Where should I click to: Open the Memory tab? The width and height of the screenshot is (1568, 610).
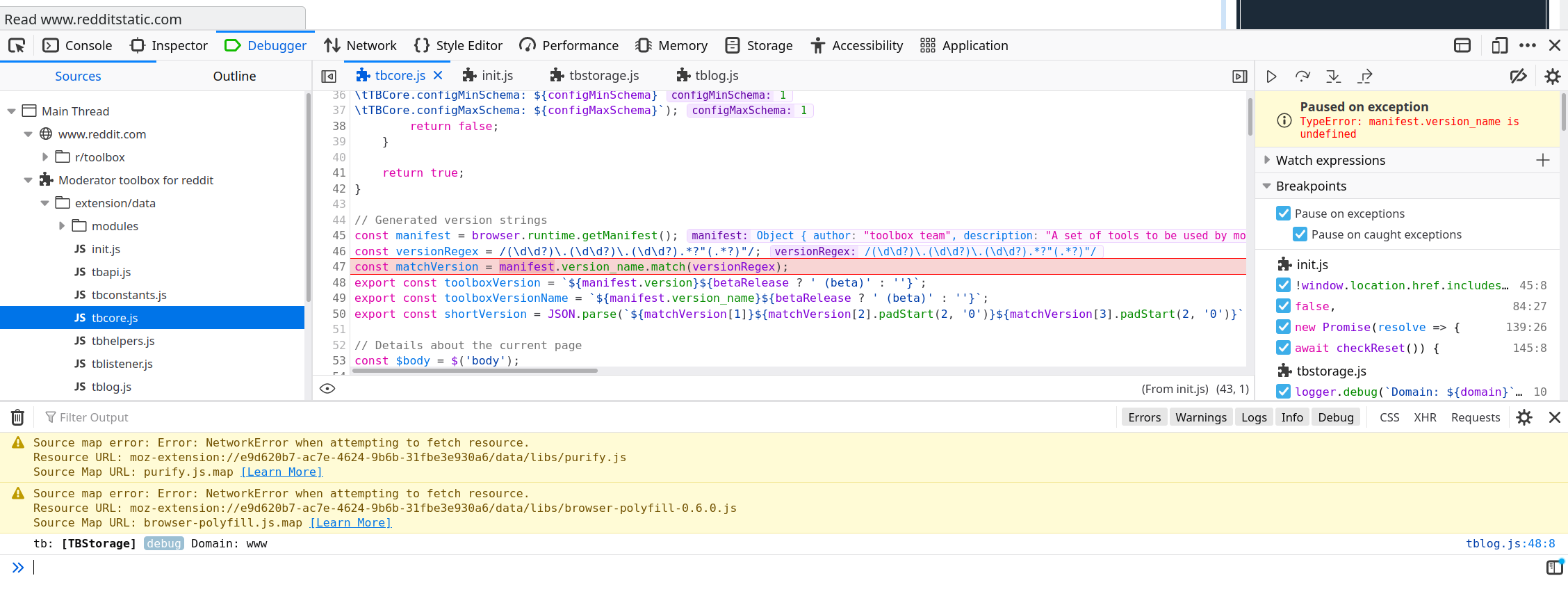click(x=671, y=45)
